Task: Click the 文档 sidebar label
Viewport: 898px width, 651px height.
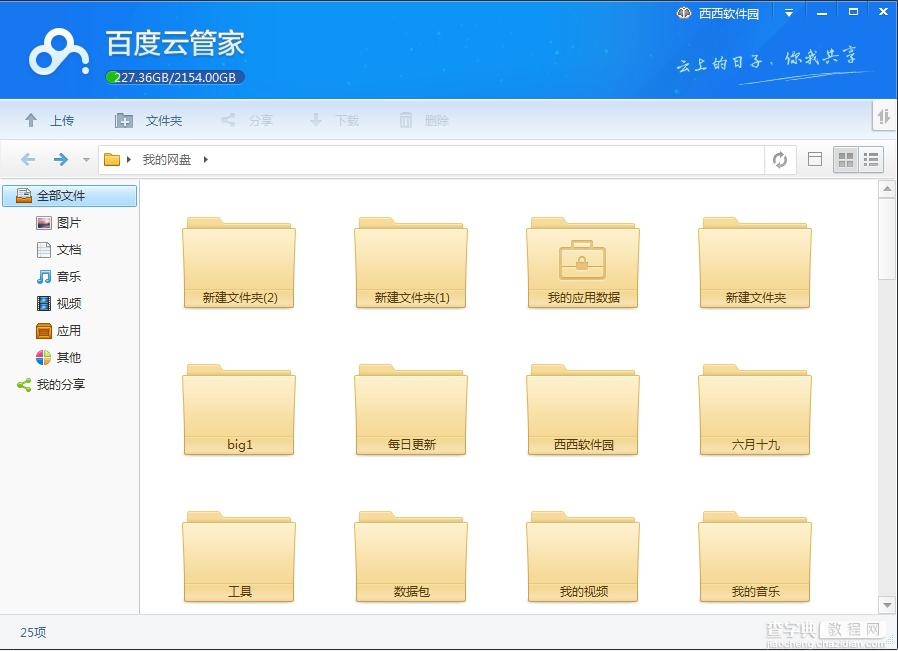Action: click(x=69, y=250)
